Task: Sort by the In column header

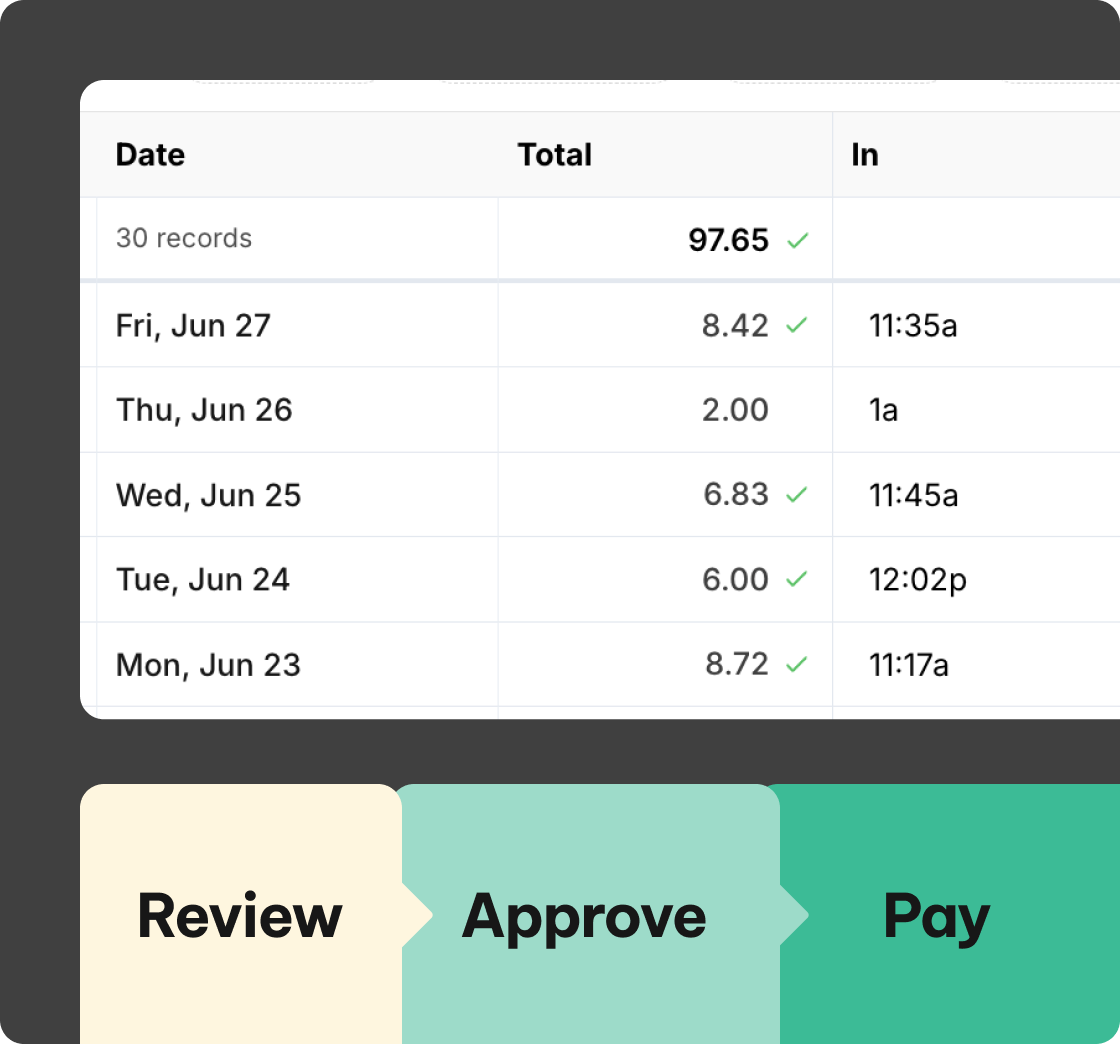Action: tap(866, 155)
